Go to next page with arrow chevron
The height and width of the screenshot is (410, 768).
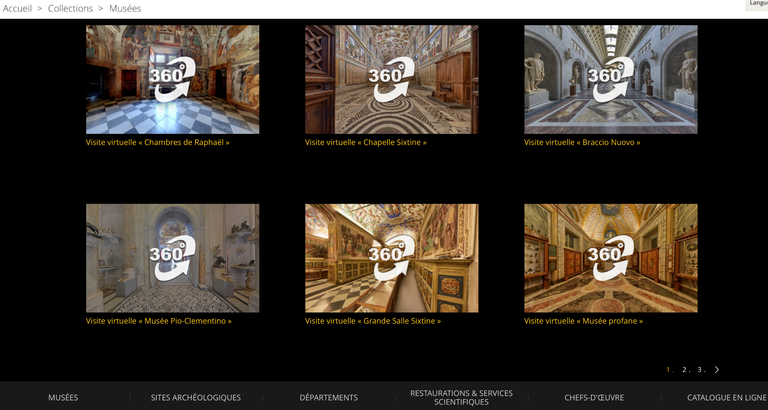[x=717, y=369]
